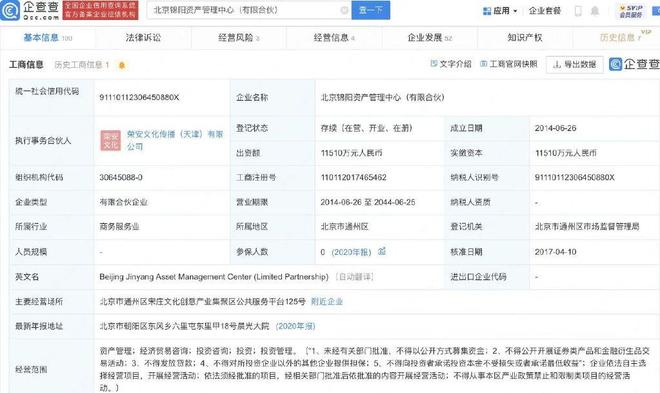Click the status 存续（在营、开业、在册）
The image size is (660, 393).
pyautogui.click(x=367, y=128)
